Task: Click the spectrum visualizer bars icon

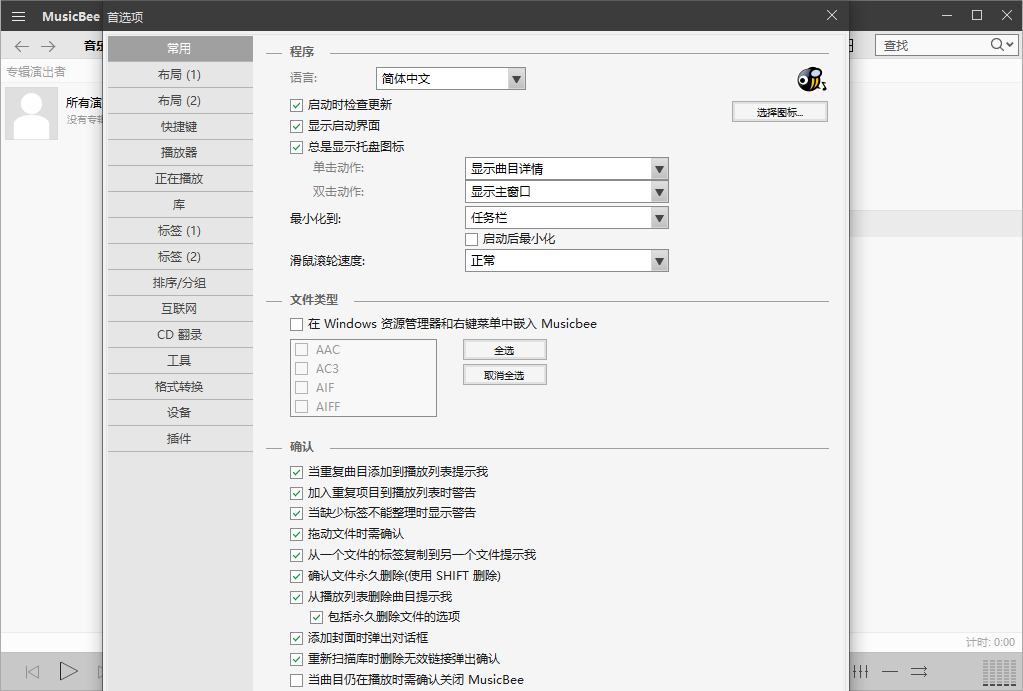Action: (x=1000, y=673)
